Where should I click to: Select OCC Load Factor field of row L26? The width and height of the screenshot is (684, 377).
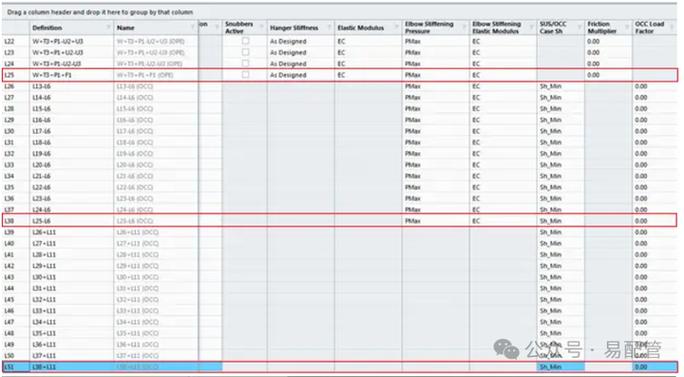click(654, 86)
